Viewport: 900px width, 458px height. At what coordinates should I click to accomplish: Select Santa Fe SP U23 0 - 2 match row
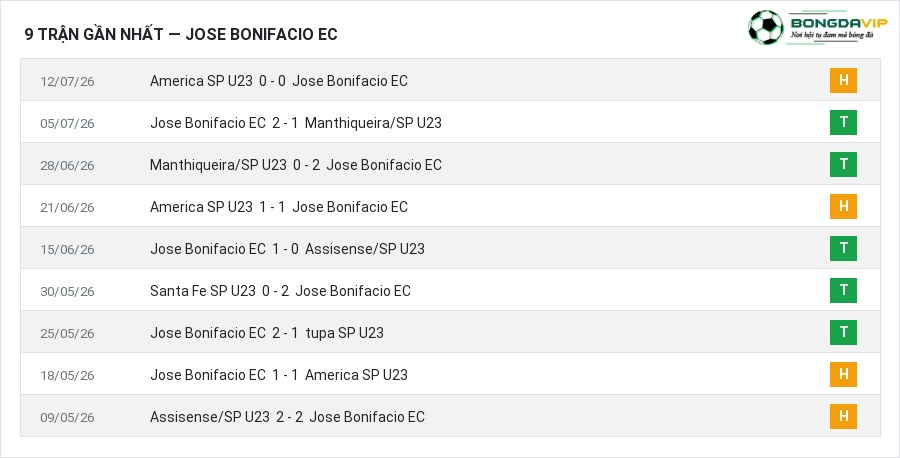click(450, 290)
